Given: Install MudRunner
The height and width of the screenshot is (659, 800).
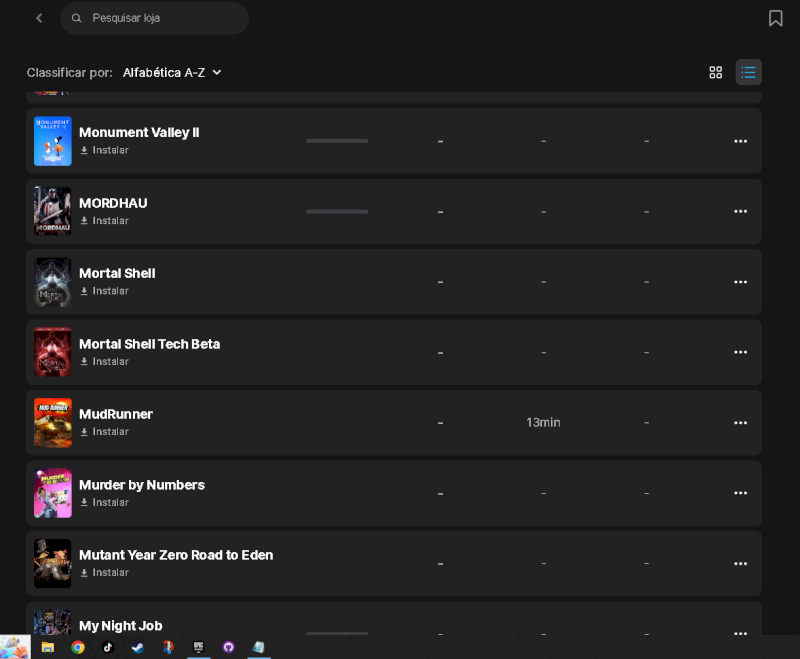Looking at the screenshot, I should click(x=105, y=432).
